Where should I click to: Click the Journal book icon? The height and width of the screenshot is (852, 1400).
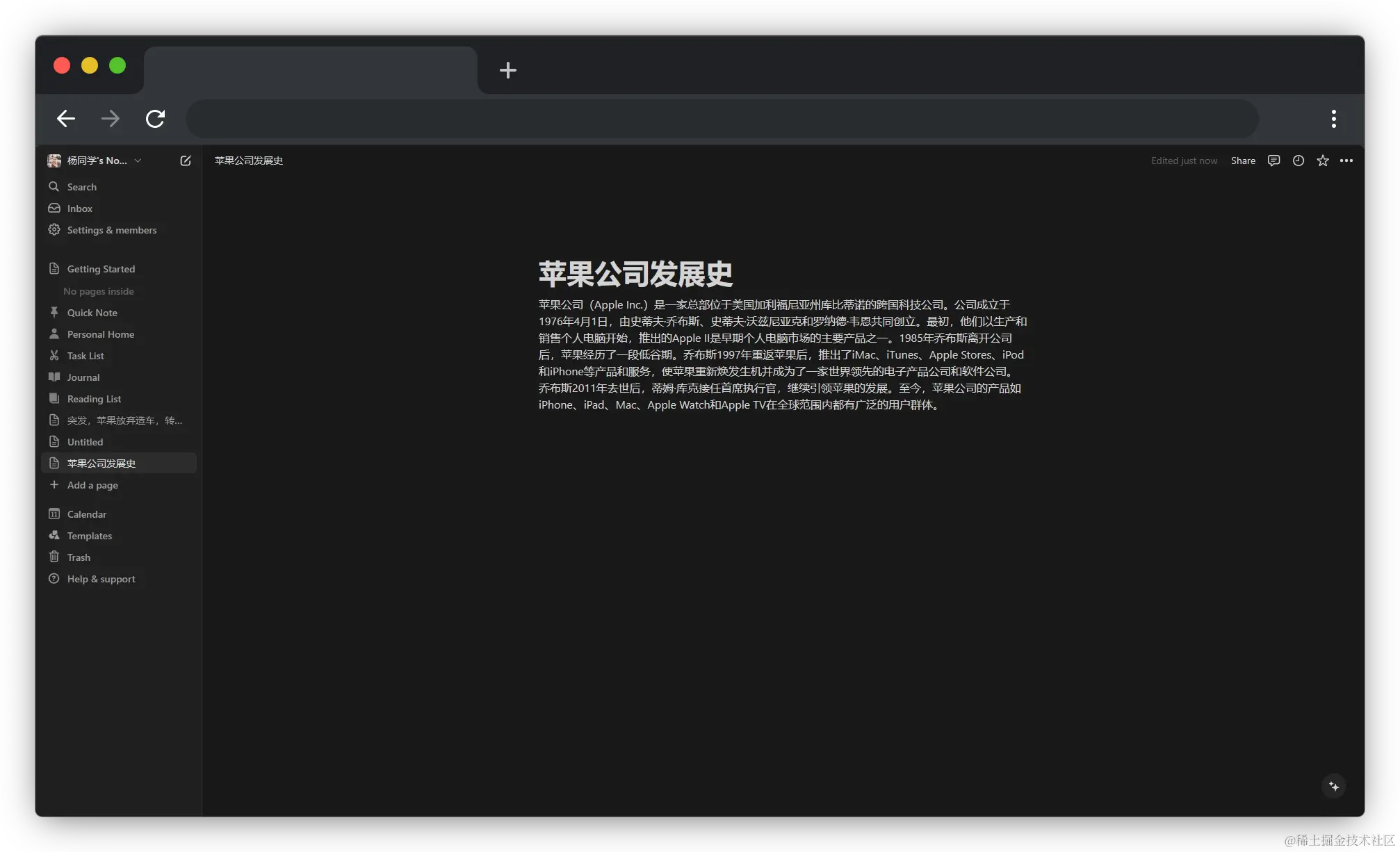pos(54,377)
